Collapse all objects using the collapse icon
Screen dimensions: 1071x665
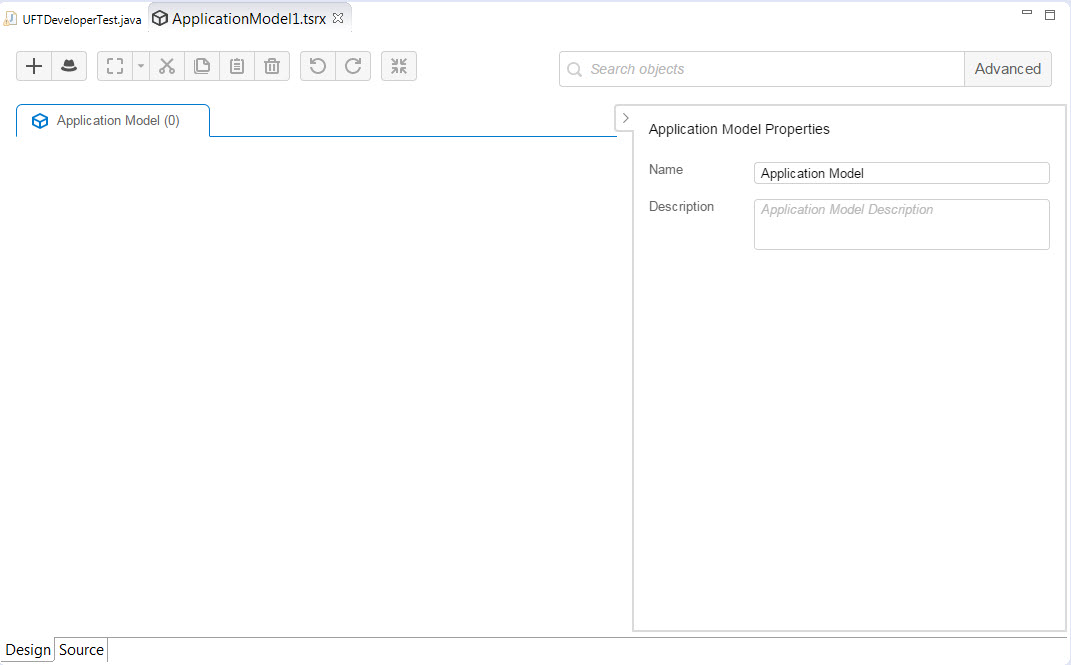399,66
